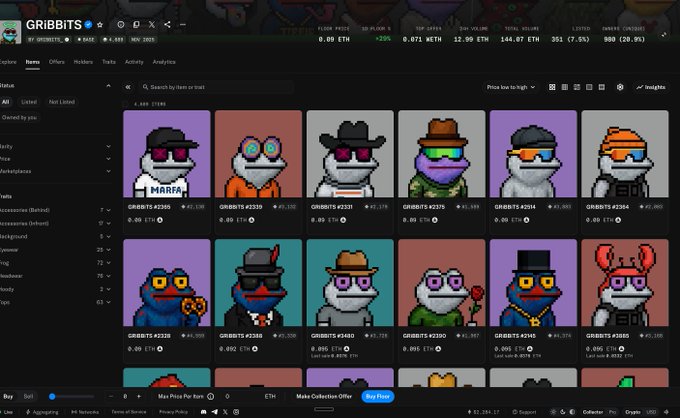Tick the select-all checkbox beside item count
The image size is (680, 418).
[x=126, y=104]
